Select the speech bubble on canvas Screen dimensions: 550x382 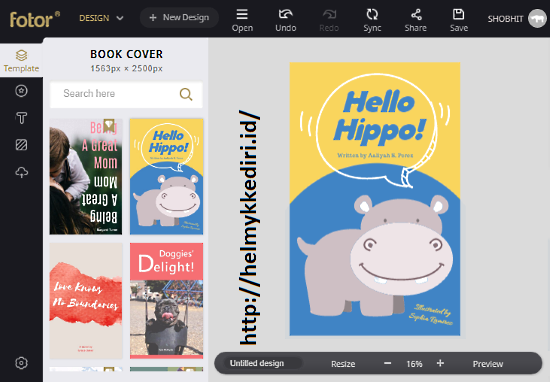coord(377,130)
